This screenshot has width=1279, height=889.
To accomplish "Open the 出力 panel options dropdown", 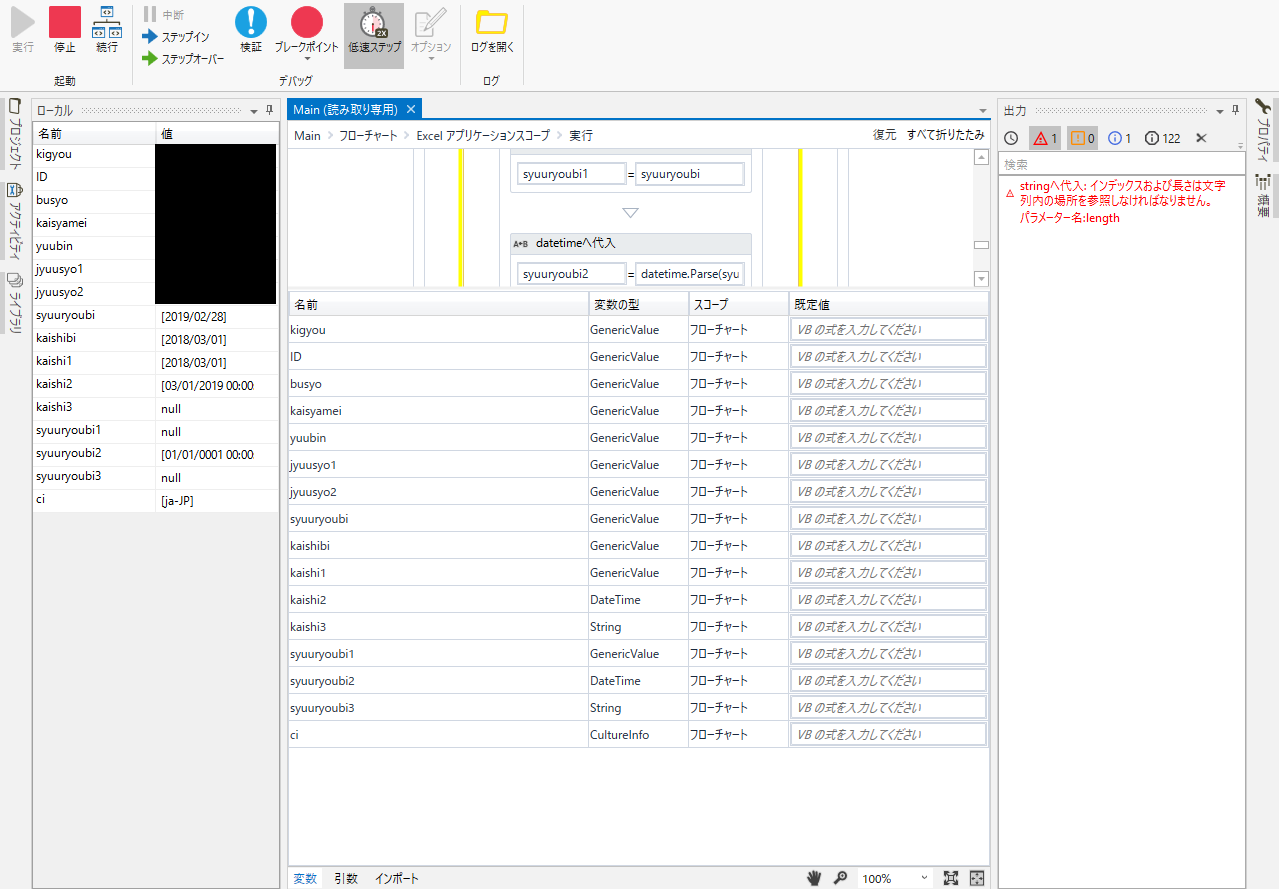I will pos(1219,111).
